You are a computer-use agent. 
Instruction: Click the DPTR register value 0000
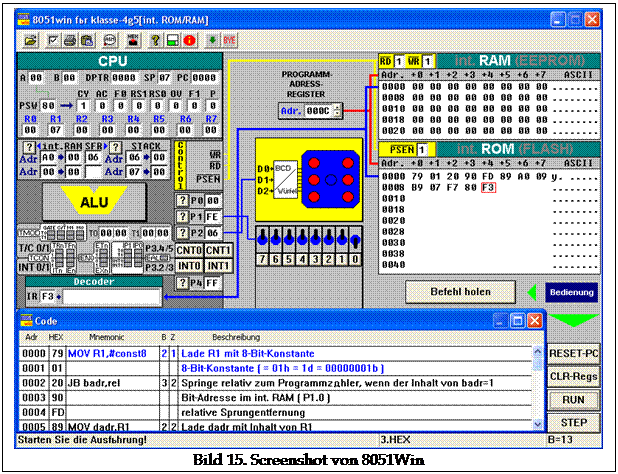click(x=124, y=78)
